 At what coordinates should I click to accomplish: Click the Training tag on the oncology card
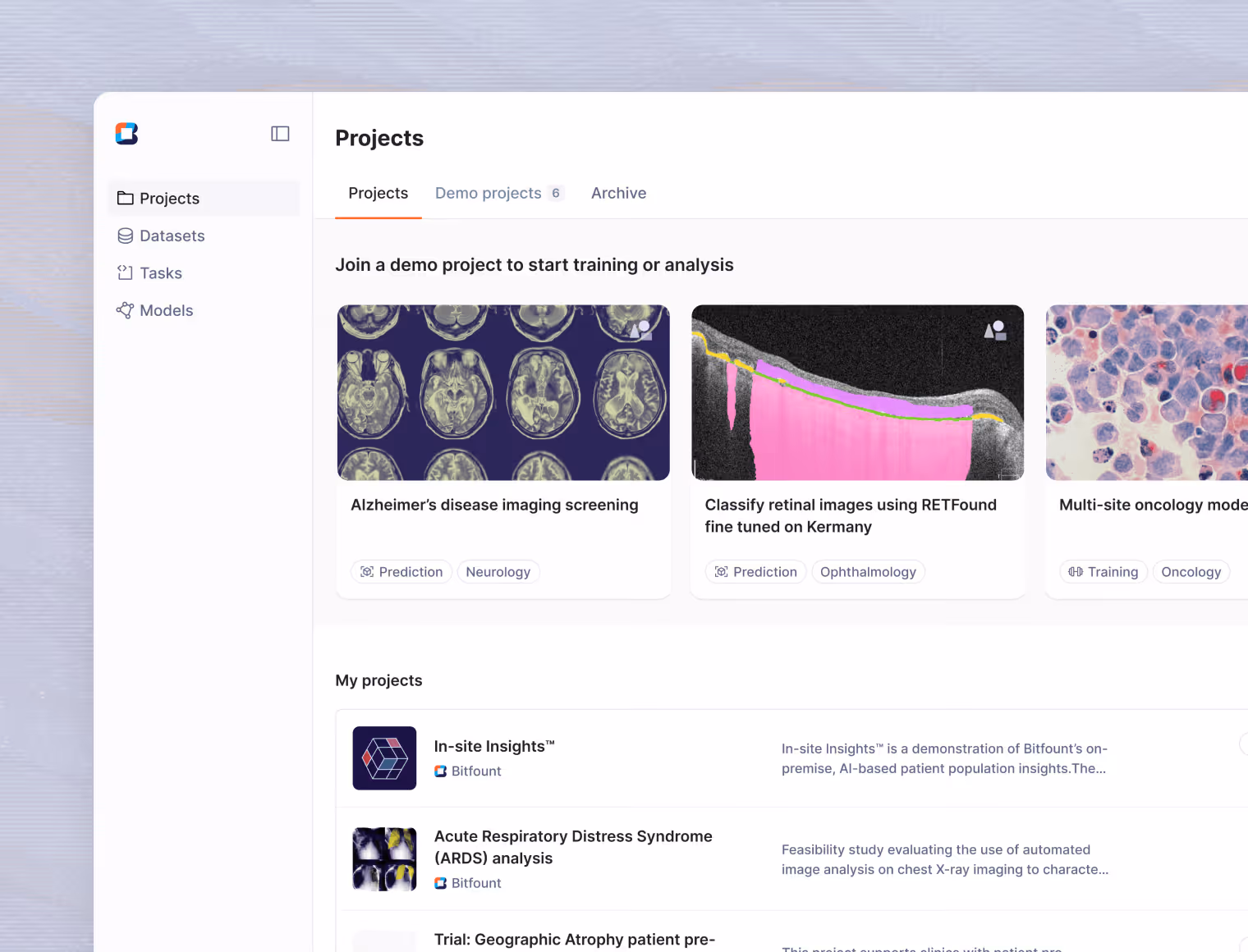[1103, 572]
